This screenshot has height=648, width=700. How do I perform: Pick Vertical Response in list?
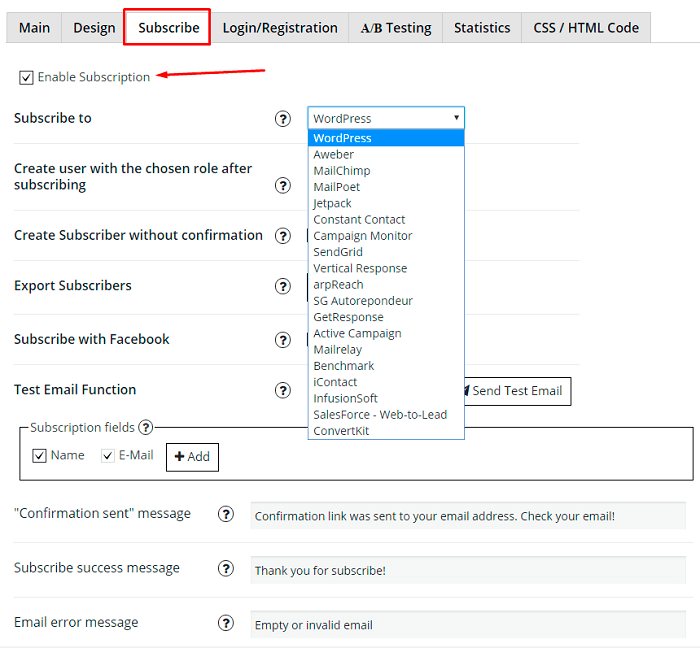coord(386,268)
